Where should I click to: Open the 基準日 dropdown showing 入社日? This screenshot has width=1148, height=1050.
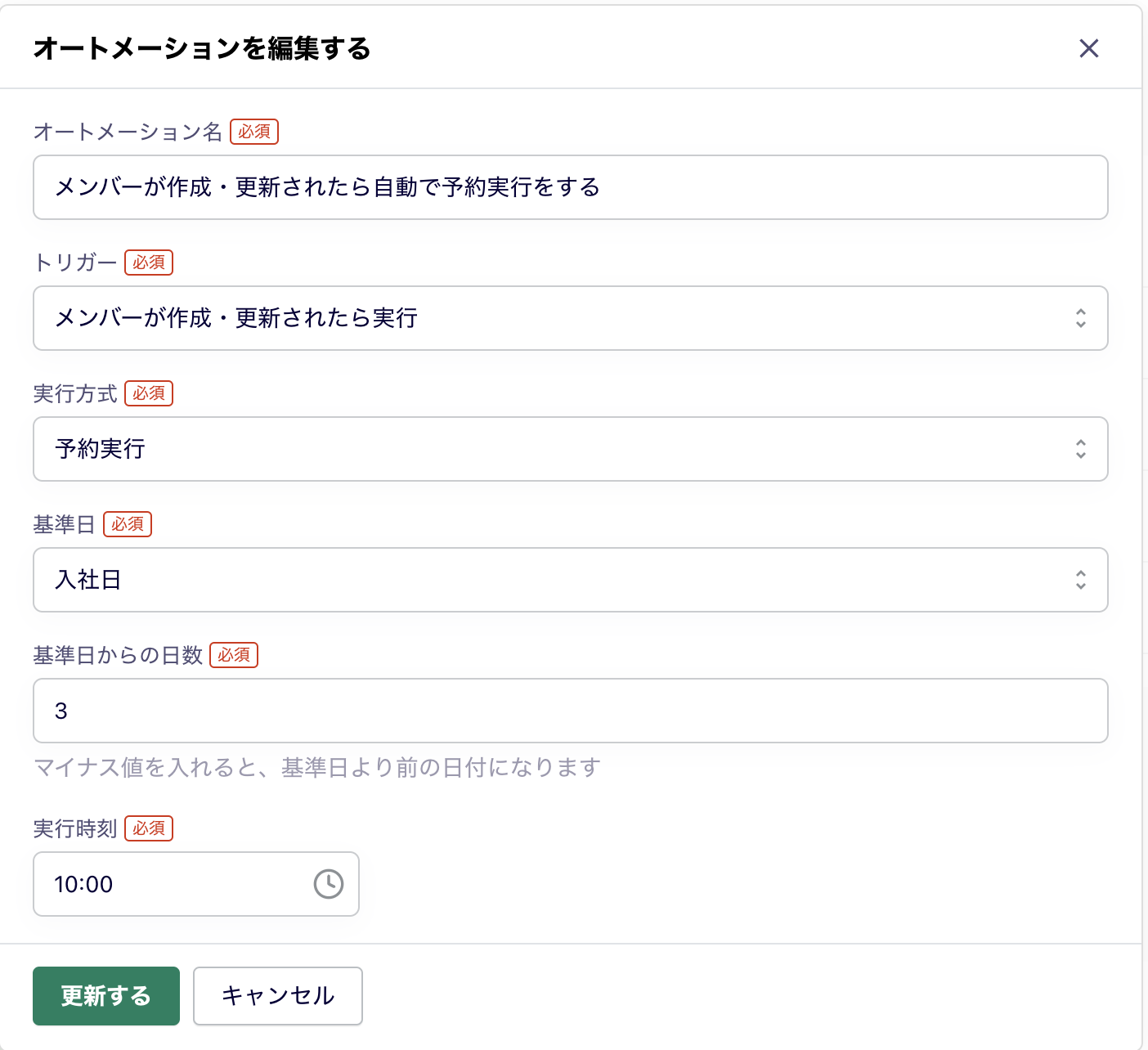point(570,580)
